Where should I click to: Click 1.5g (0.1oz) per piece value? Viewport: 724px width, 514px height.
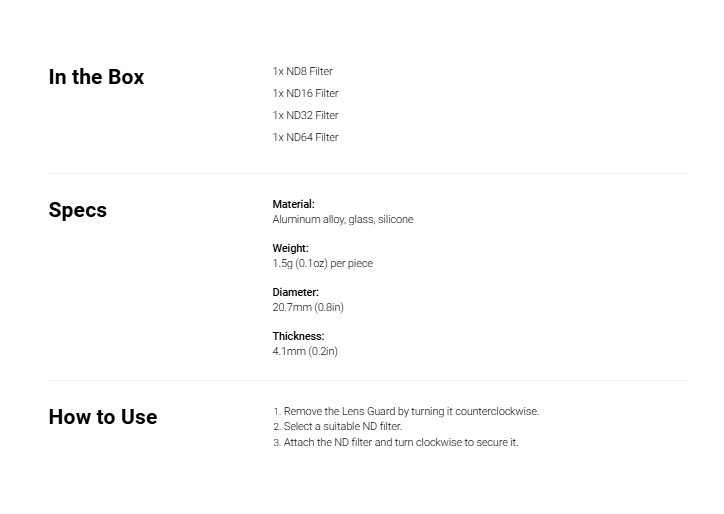point(322,263)
